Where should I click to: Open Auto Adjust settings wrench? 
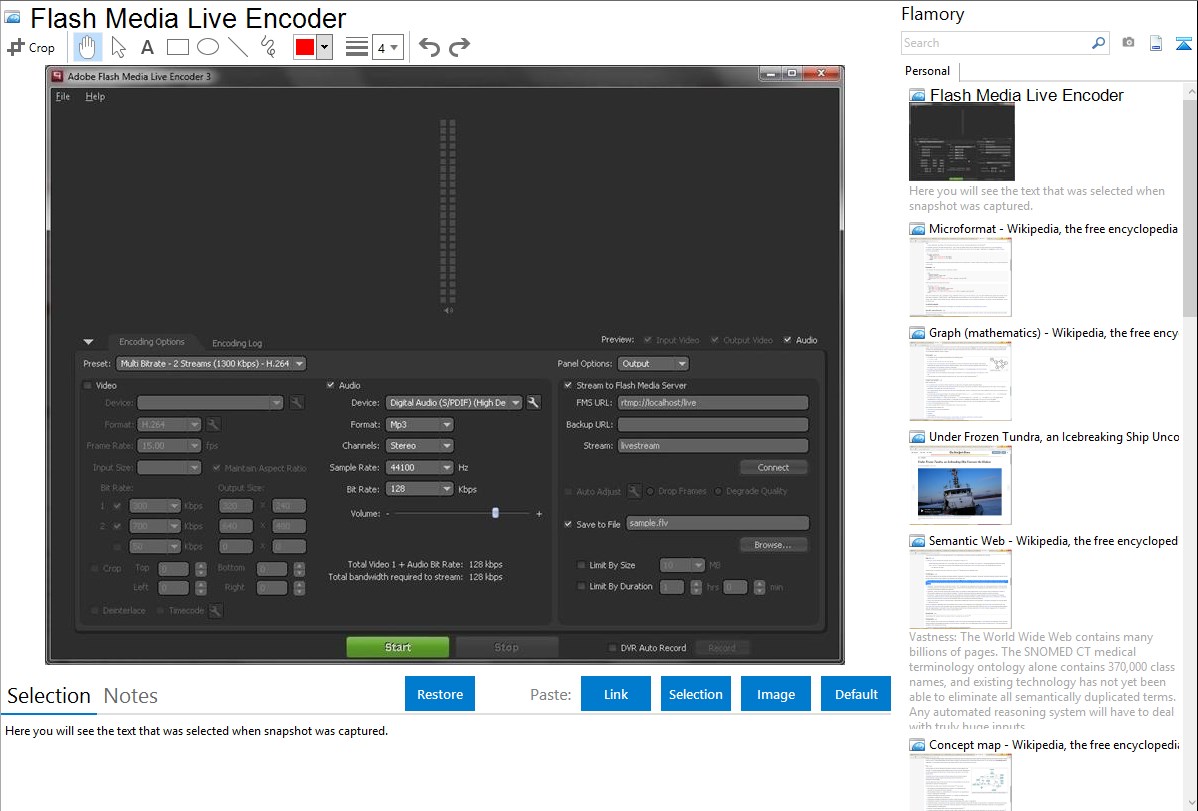point(634,491)
